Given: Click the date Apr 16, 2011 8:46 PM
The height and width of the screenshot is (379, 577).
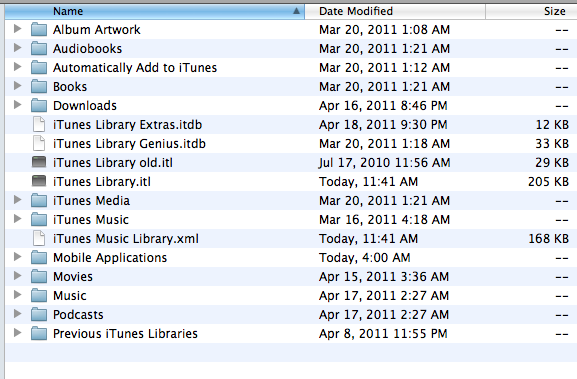Looking at the screenshot, I should pyautogui.click(x=383, y=106).
